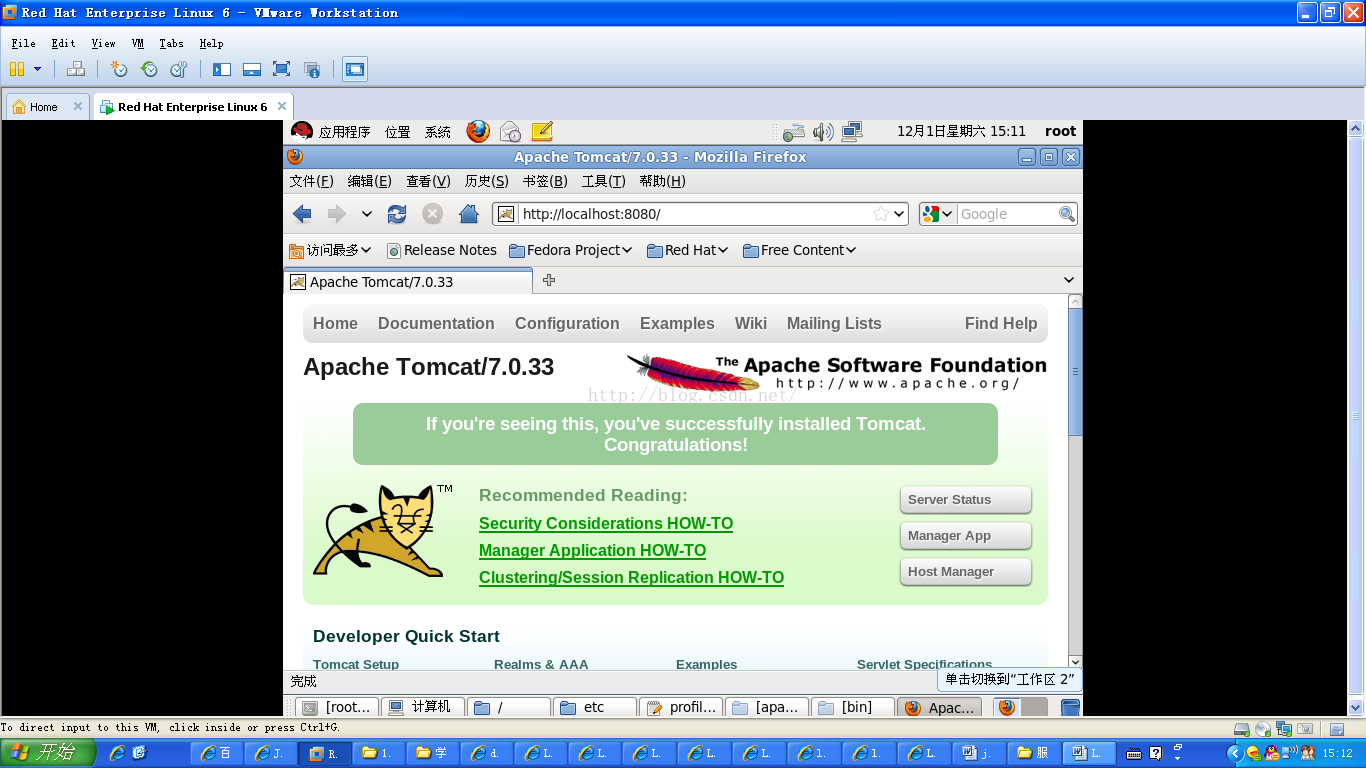This screenshot has width=1366, height=768.
Task: Expand the Fedora Project bookmarks folder
Action: 570,250
